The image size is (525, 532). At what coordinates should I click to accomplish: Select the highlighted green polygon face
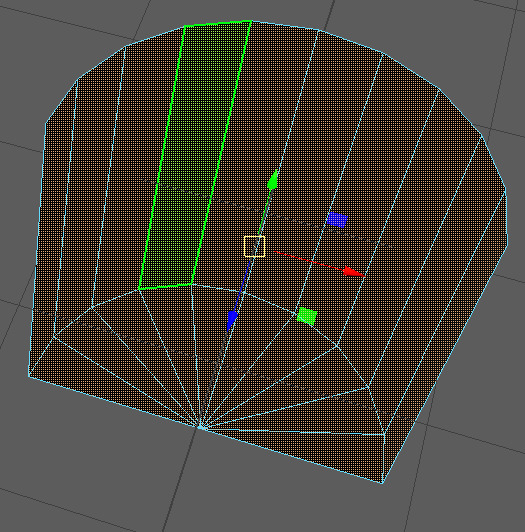coord(195,154)
